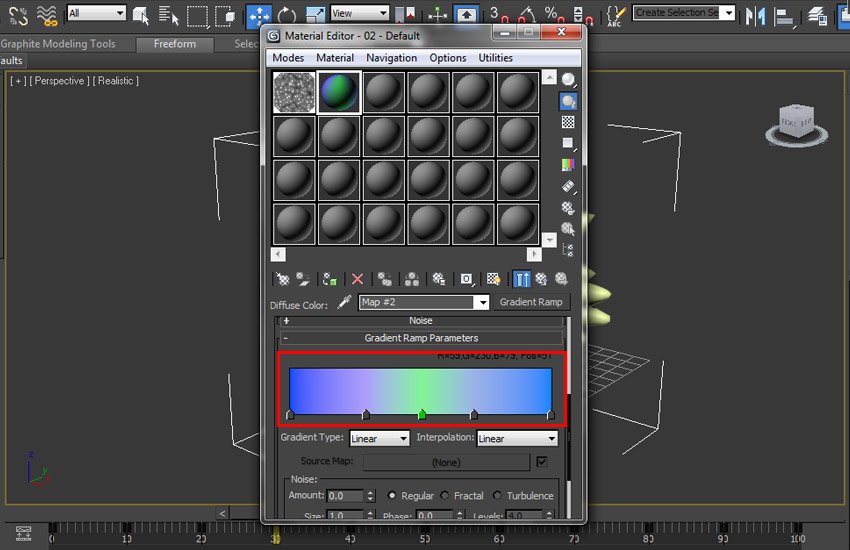Select the Rotate tool in main toolbar

[287, 15]
